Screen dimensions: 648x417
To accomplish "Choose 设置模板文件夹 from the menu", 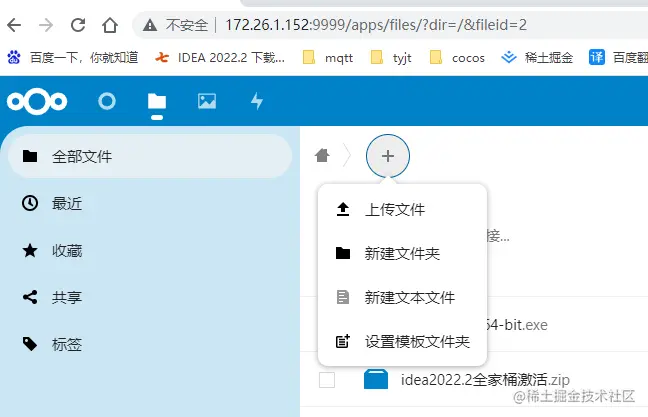I will [402, 342].
